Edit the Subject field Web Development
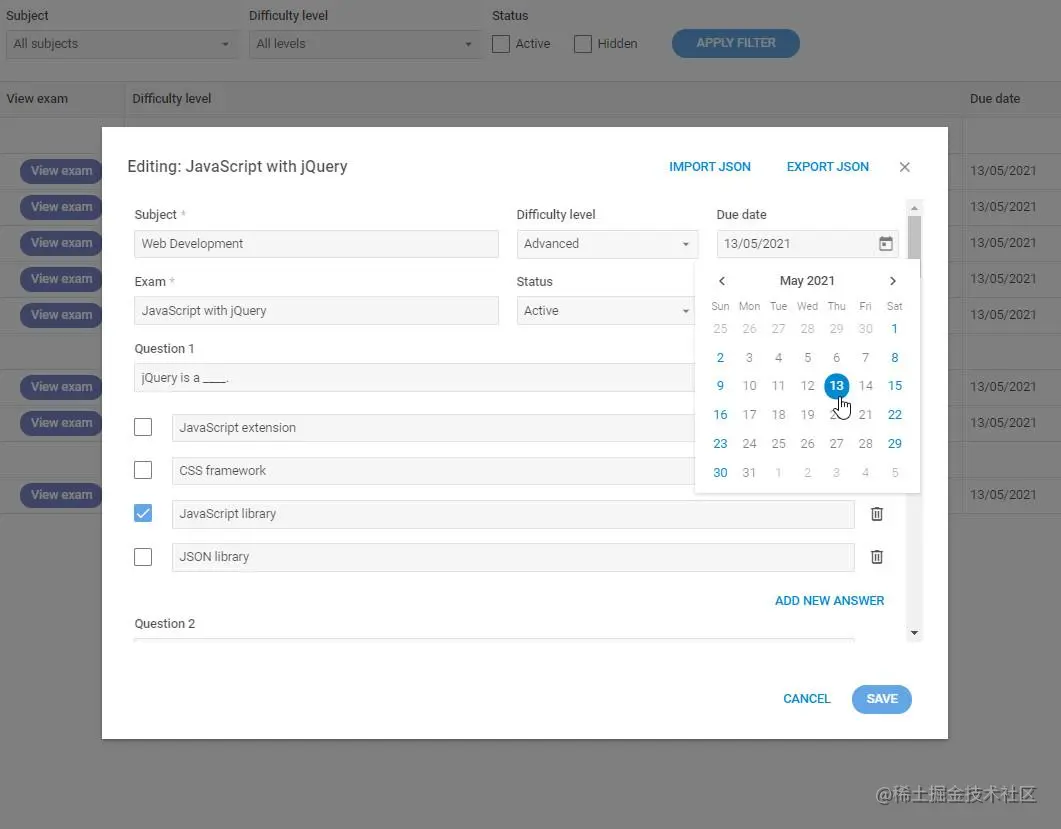The height and width of the screenshot is (829, 1061). coord(316,244)
